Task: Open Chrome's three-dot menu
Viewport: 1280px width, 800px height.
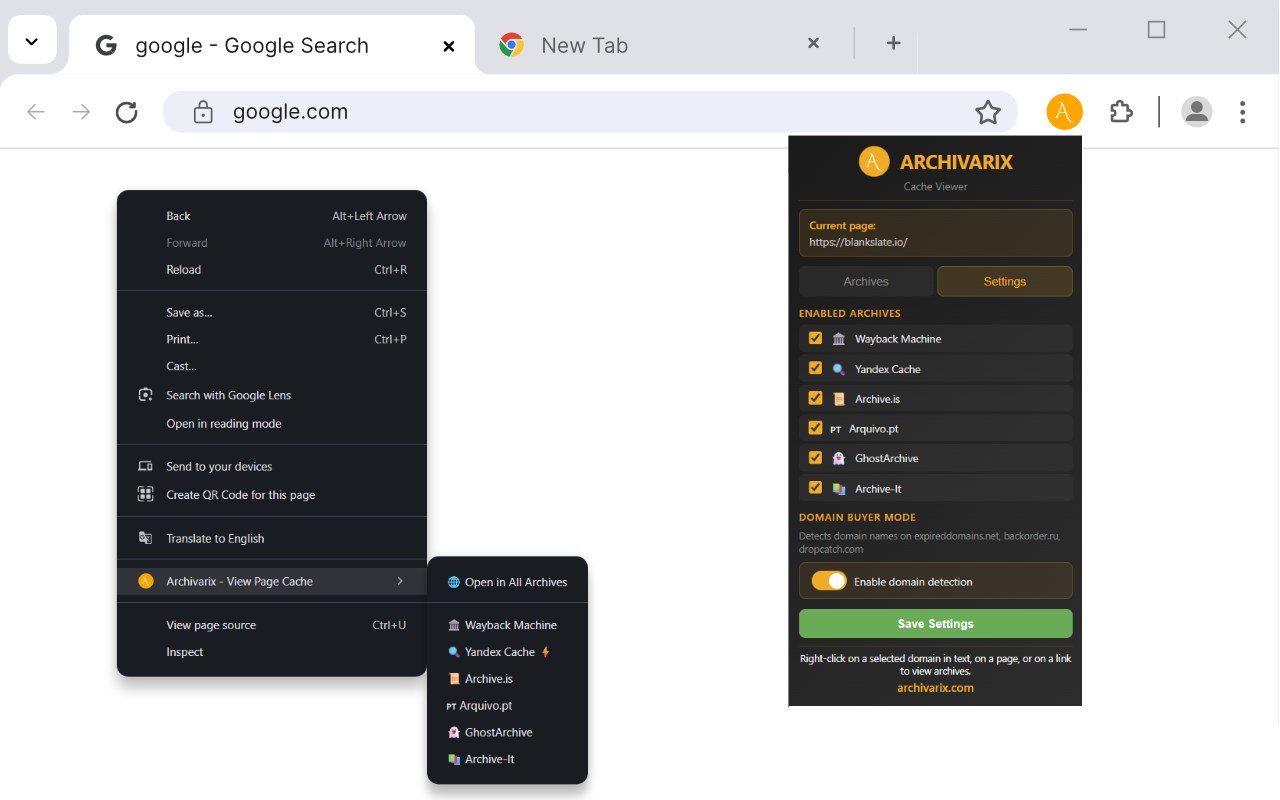Action: click(1242, 112)
